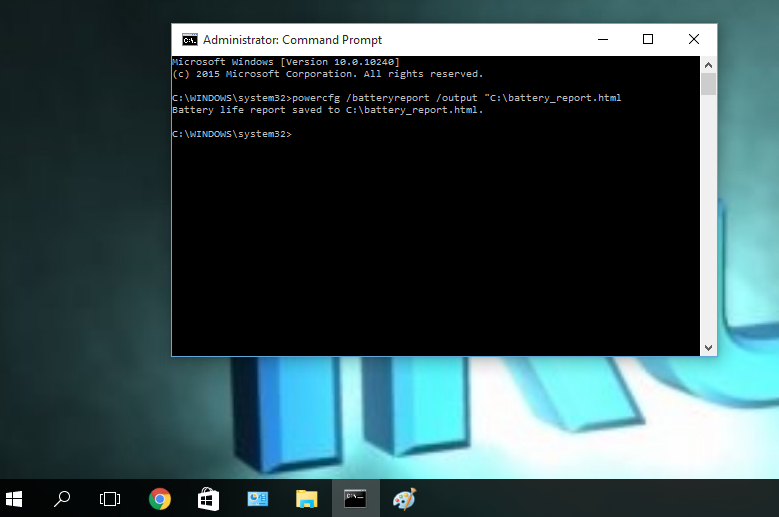Click the Microsoft Windows version line
The height and width of the screenshot is (517, 779).
(x=286, y=62)
